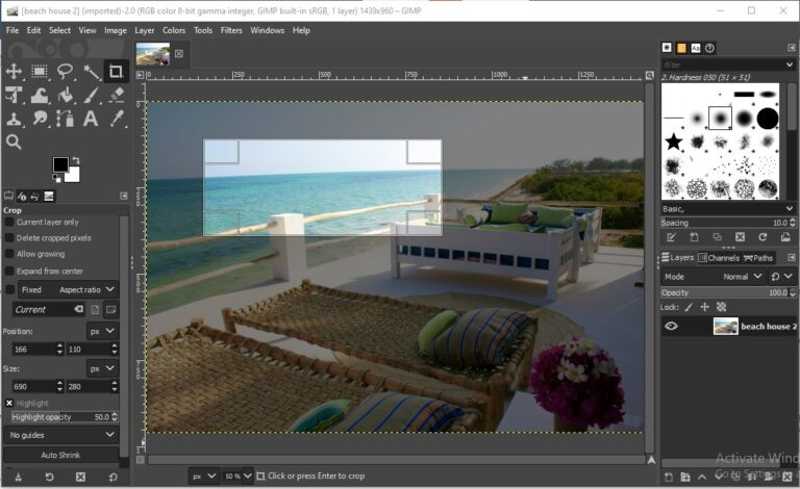Select the Move tool

[14, 71]
